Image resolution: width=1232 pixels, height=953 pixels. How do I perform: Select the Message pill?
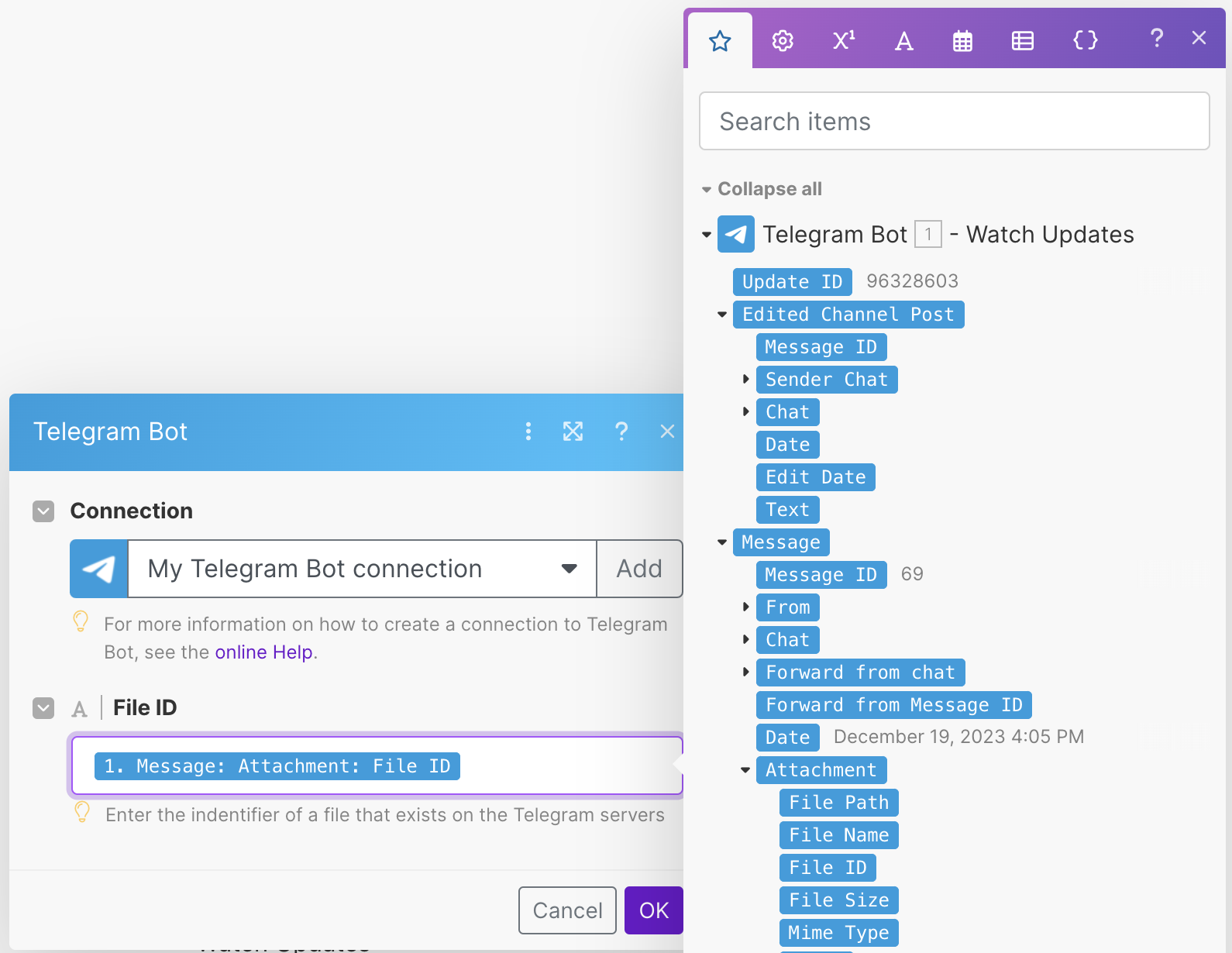tap(781, 542)
